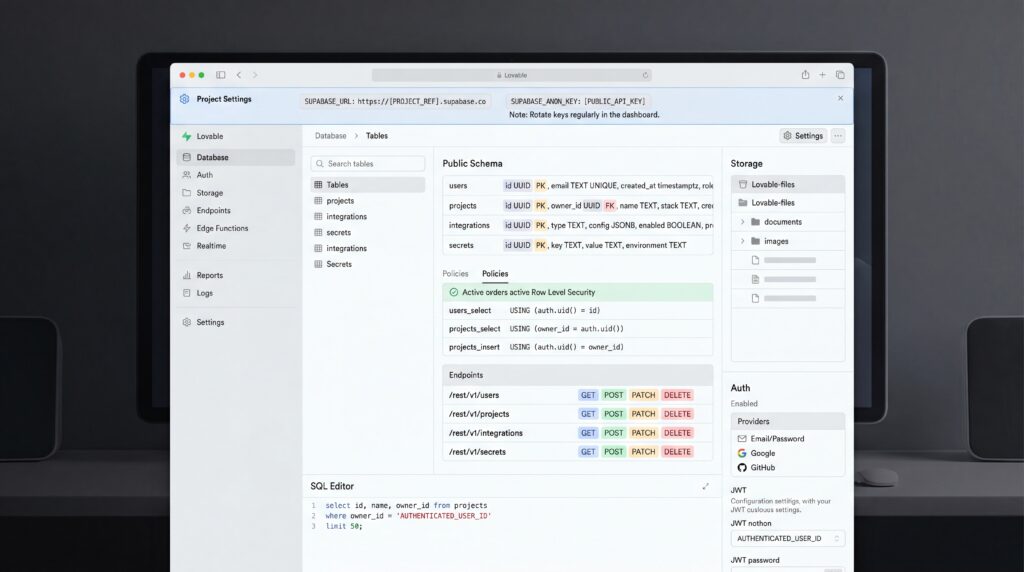Click GET for /rest/v1/secrets
Viewport: 1024px width, 572px height.
588,452
